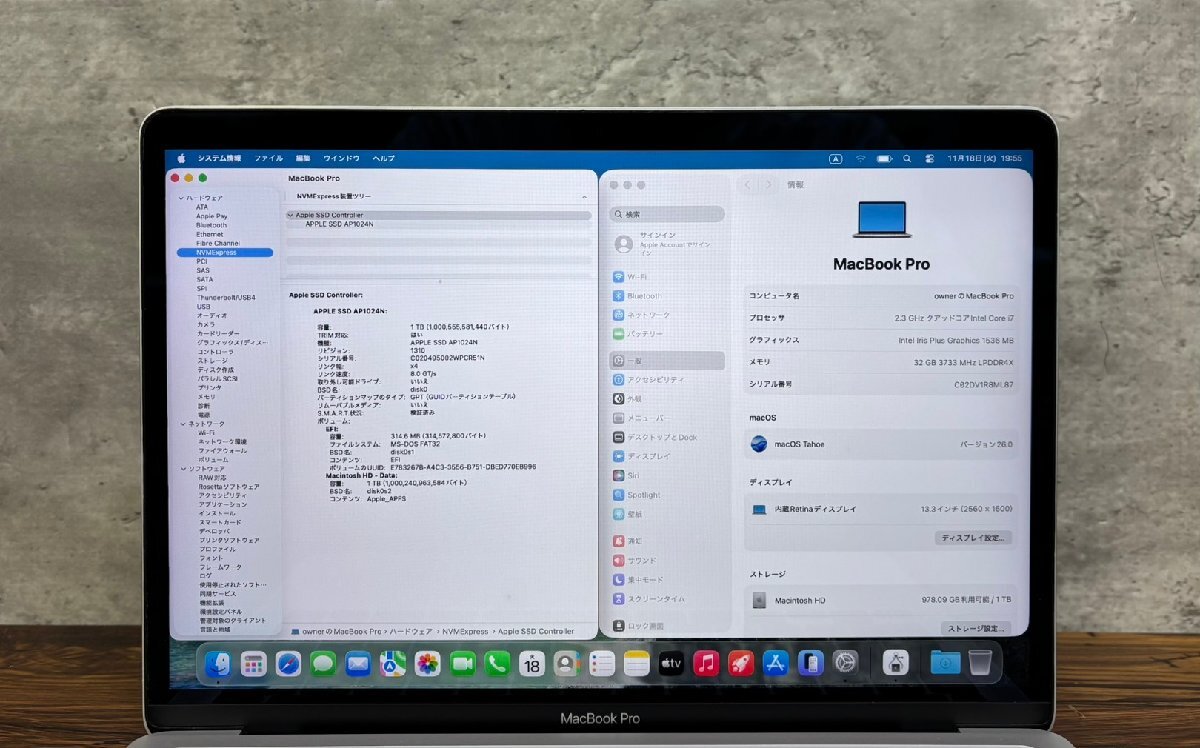Image resolution: width=1200 pixels, height=748 pixels.
Task: Open Notes from the Dock
Action: click(636, 663)
